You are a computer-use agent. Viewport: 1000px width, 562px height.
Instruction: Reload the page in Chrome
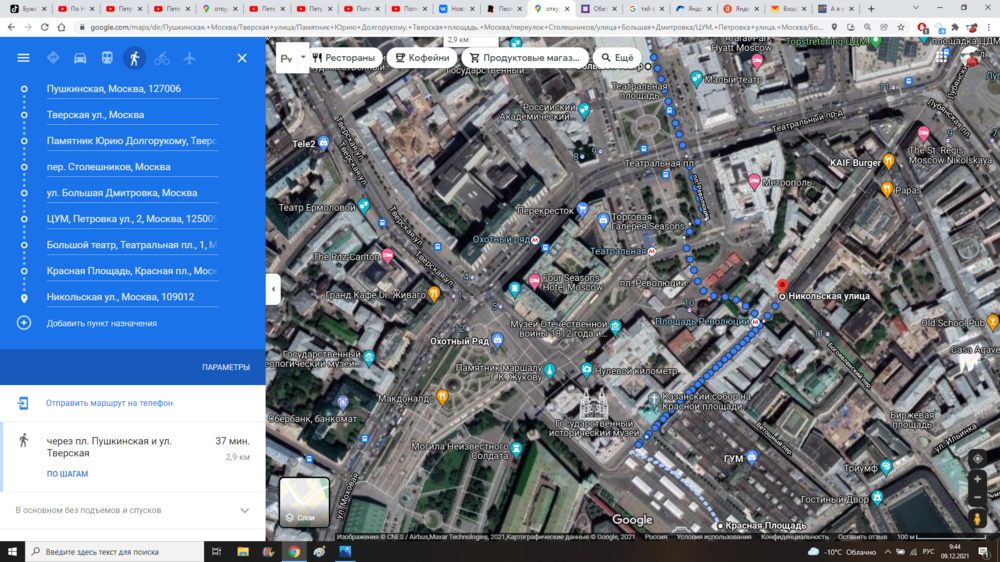pos(45,27)
